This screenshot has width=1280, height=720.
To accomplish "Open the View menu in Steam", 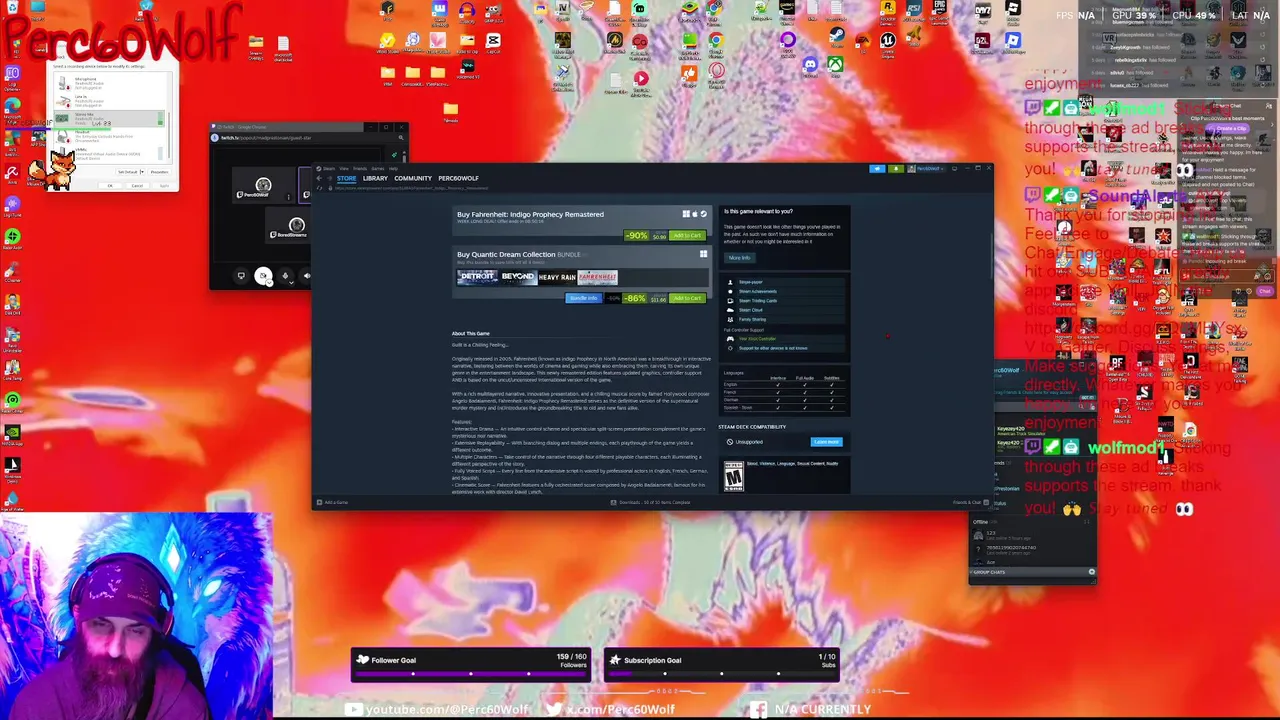I will [x=344, y=168].
